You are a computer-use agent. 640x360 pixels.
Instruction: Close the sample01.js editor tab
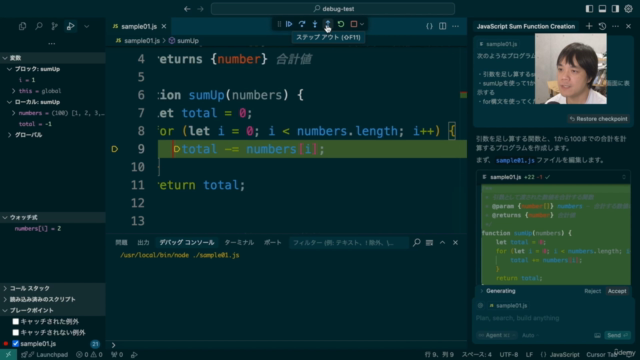[164, 26]
